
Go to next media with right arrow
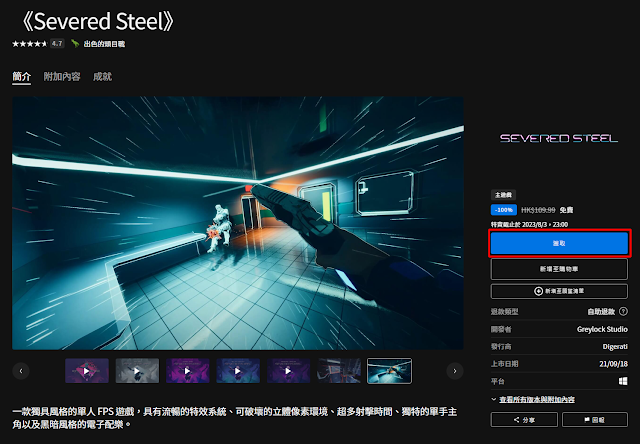pyautogui.click(x=455, y=371)
